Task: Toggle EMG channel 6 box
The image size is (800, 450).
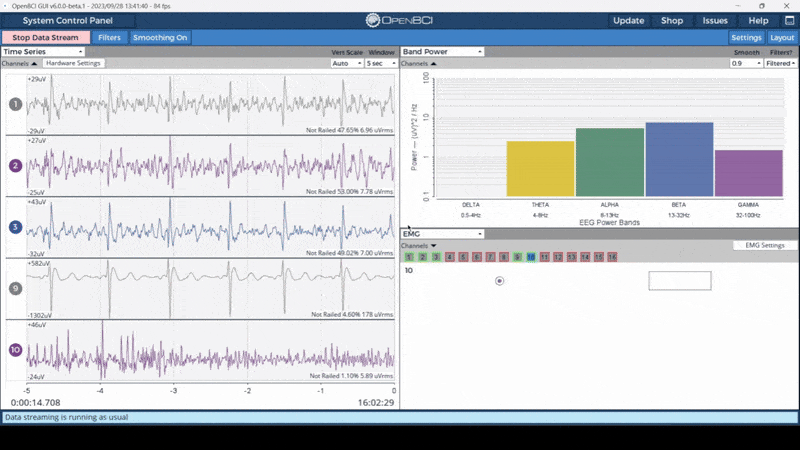Action: pyautogui.click(x=477, y=257)
